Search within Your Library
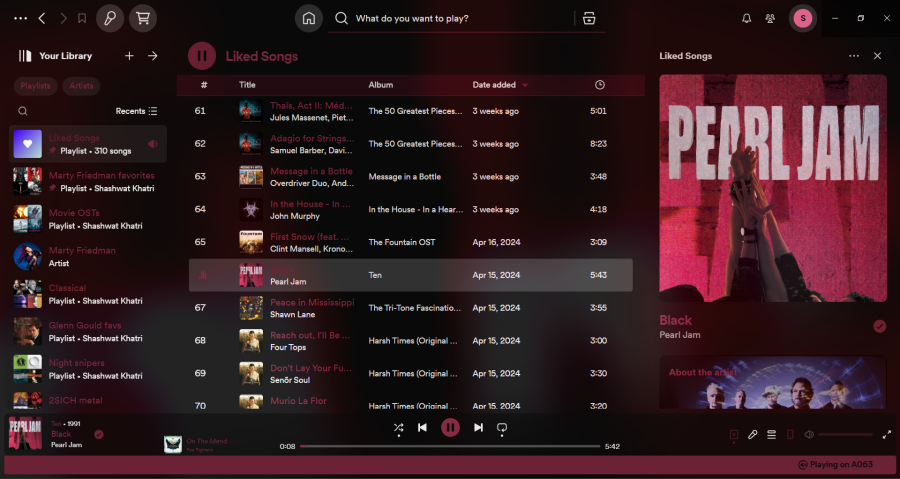This screenshot has height=479, width=900. pyautogui.click(x=22, y=111)
